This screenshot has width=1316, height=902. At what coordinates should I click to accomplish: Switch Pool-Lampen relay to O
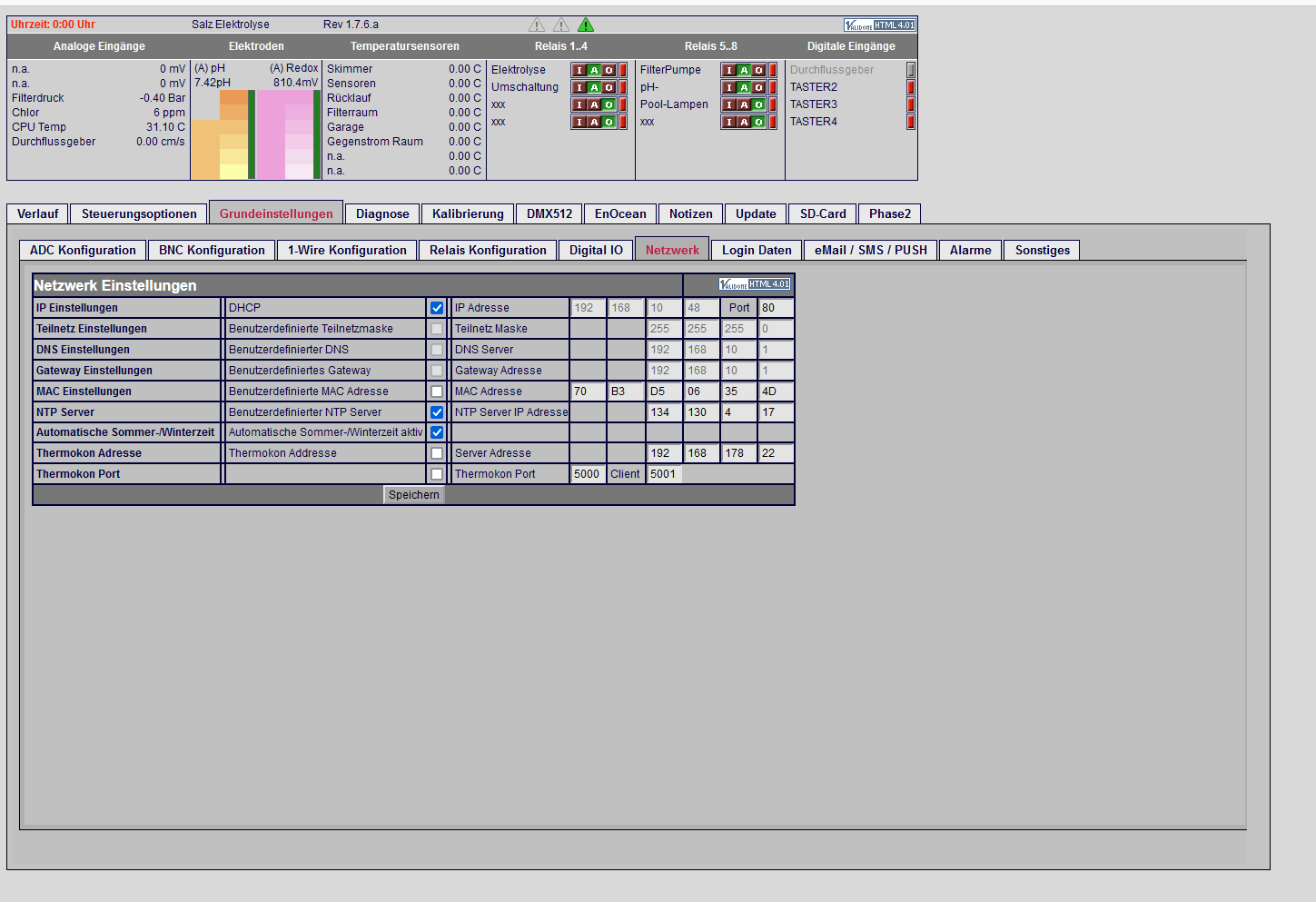[x=758, y=104]
